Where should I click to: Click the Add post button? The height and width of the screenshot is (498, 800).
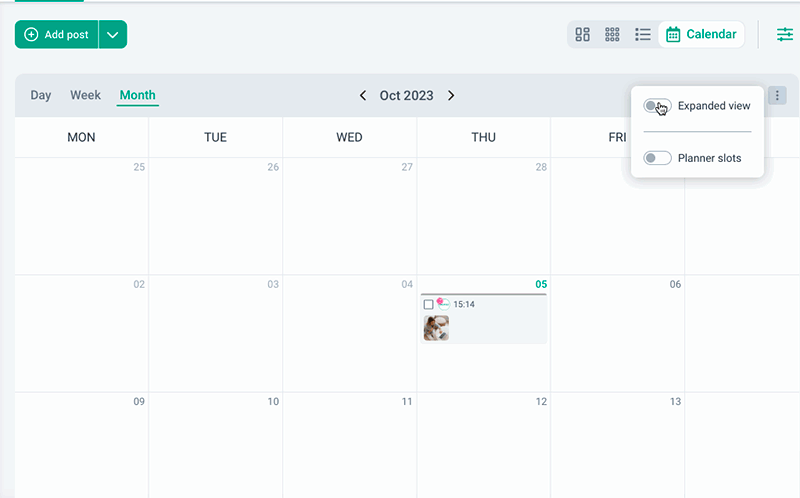tap(57, 34)
